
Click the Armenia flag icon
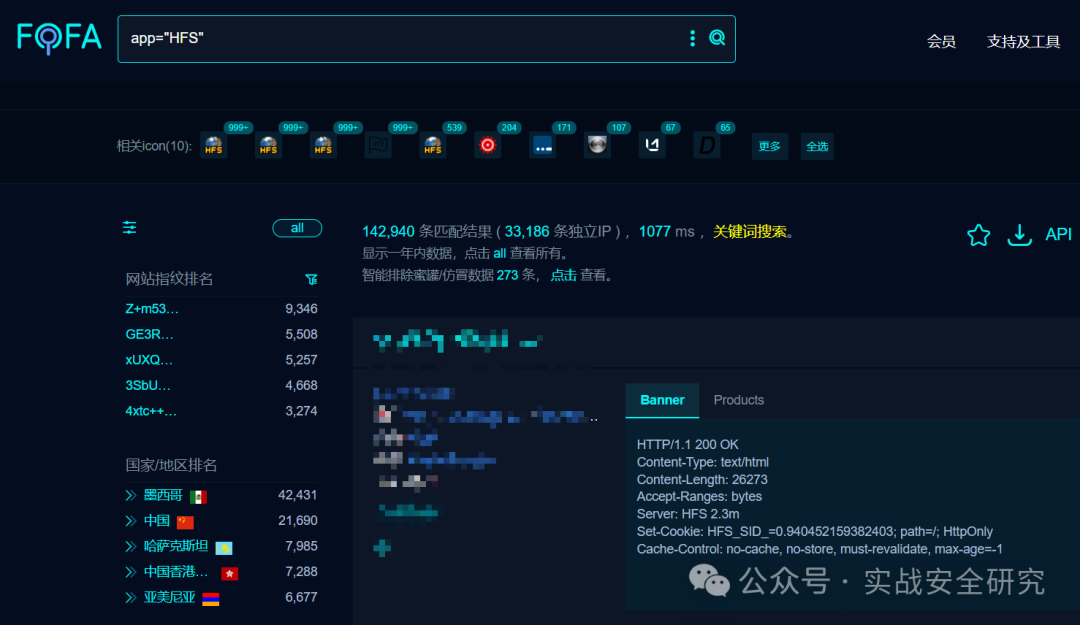click(211, 599)
